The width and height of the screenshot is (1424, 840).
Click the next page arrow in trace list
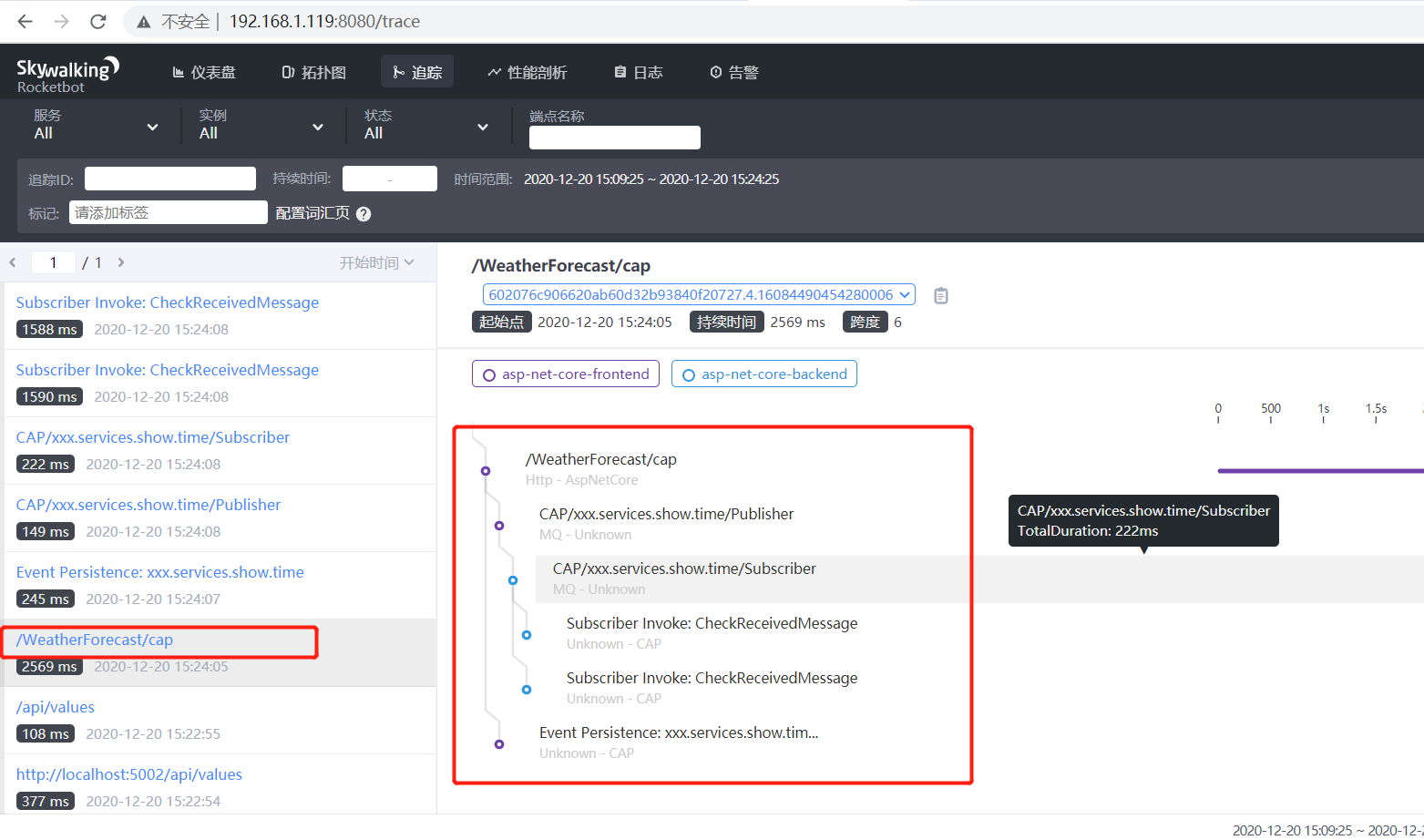pos(121,262)
